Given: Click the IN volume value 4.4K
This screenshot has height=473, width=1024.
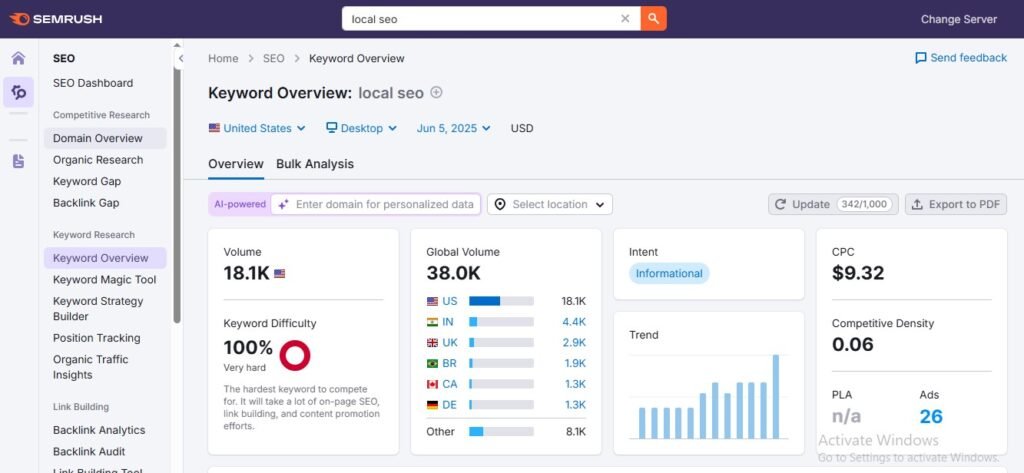Looking at the screenshot, I should click(574, 322).
